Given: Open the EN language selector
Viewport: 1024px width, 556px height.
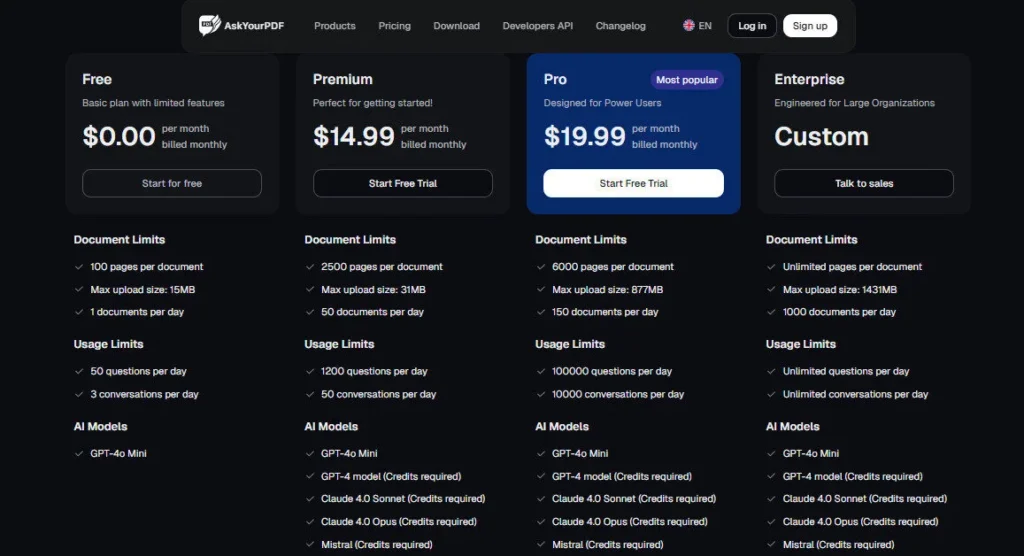Looking at the screenshot, I should click(x=698, y=26).
